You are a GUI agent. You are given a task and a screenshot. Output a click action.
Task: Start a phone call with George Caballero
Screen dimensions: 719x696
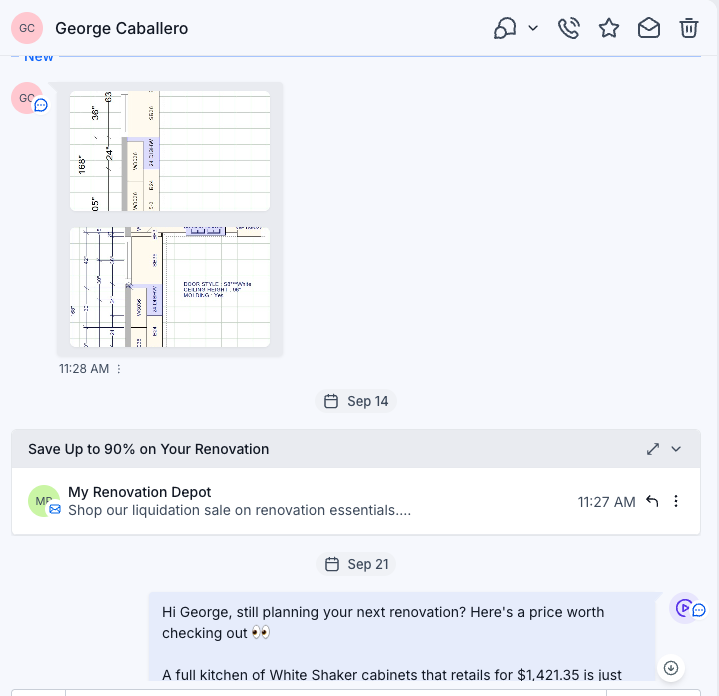tap(569, 28)
